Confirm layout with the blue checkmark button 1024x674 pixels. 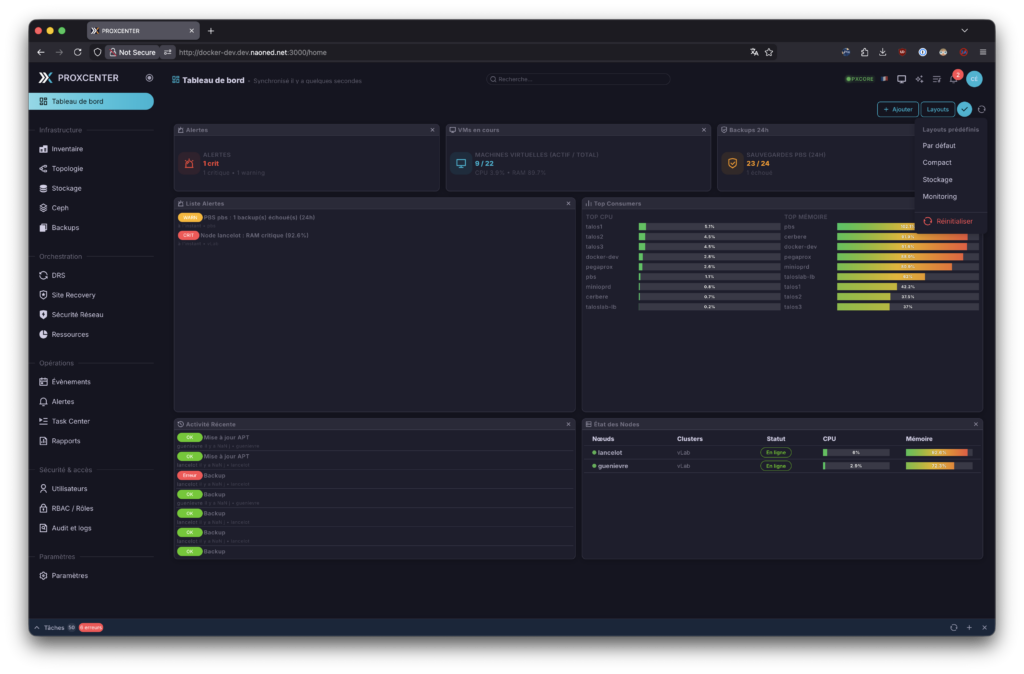coord(964,109)
